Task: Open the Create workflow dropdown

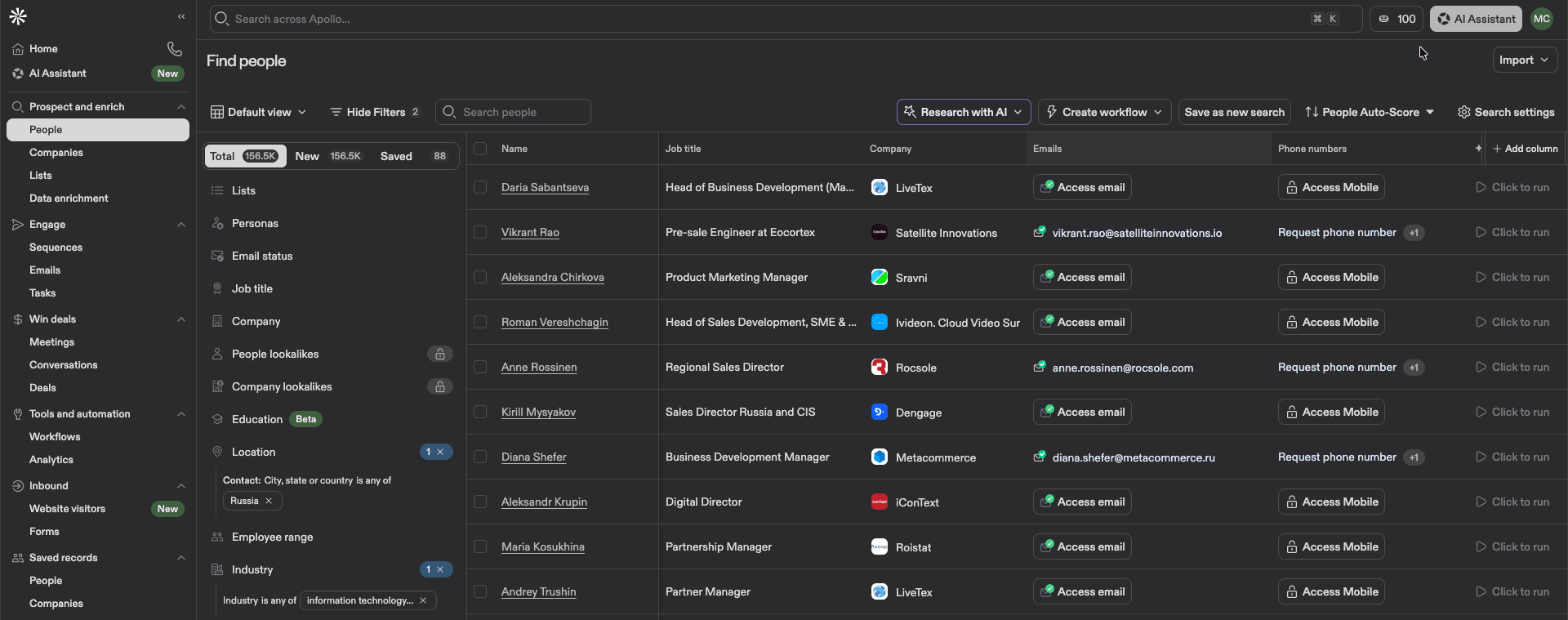Action: (1105, 112)
